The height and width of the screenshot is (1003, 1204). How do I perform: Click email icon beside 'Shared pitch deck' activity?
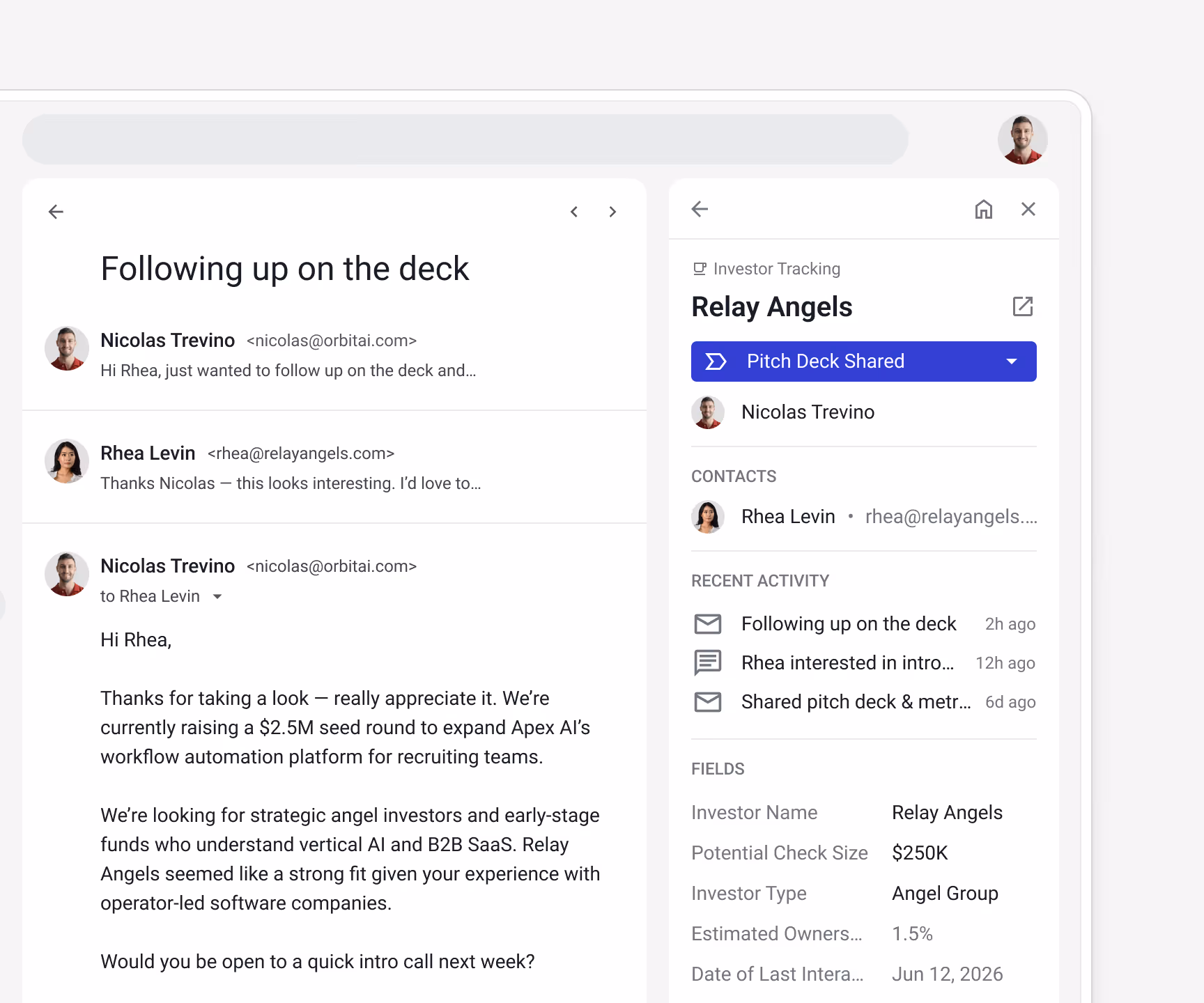[x=708, y=702]
